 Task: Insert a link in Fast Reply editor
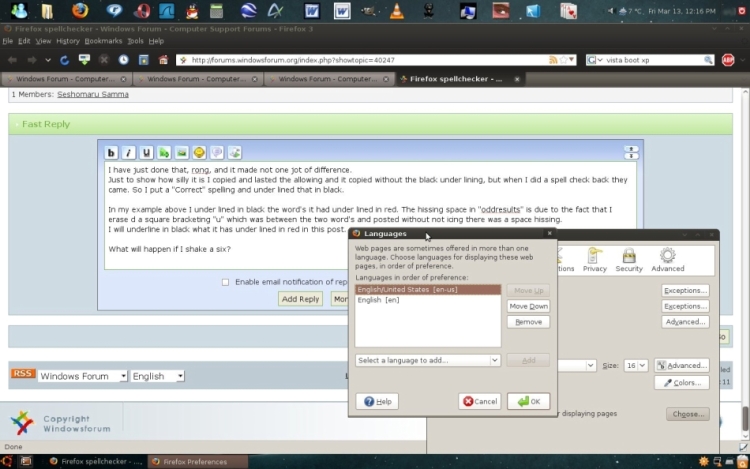click(x=164, y=153)
